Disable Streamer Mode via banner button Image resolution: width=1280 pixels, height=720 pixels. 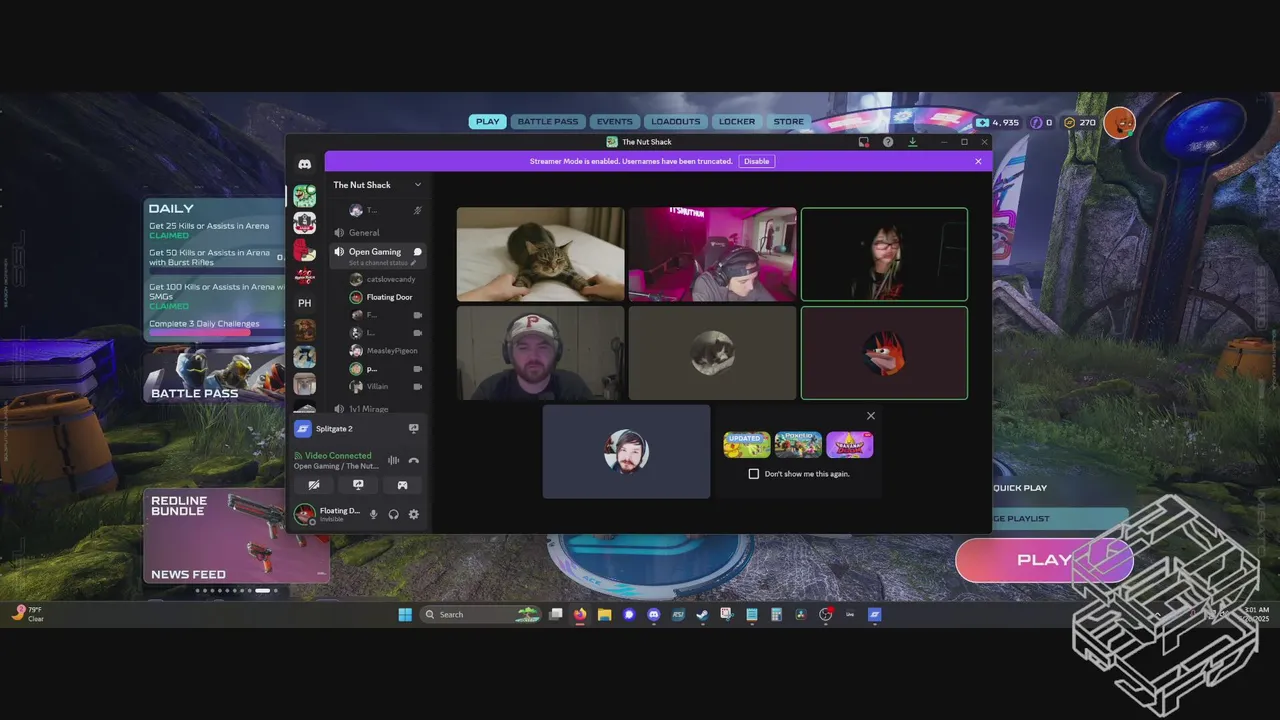pyautogui.click(x=757, y=161)
